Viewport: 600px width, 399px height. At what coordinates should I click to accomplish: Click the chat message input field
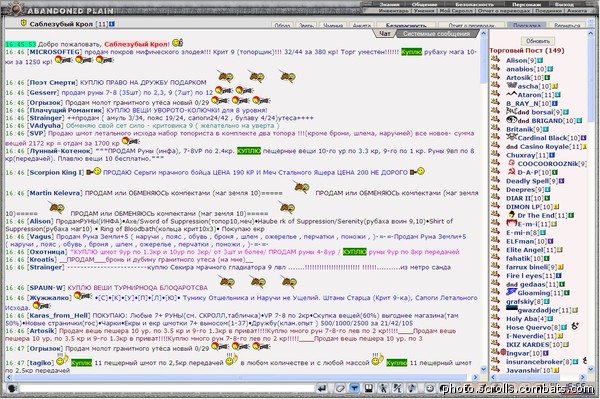[167, 389]
